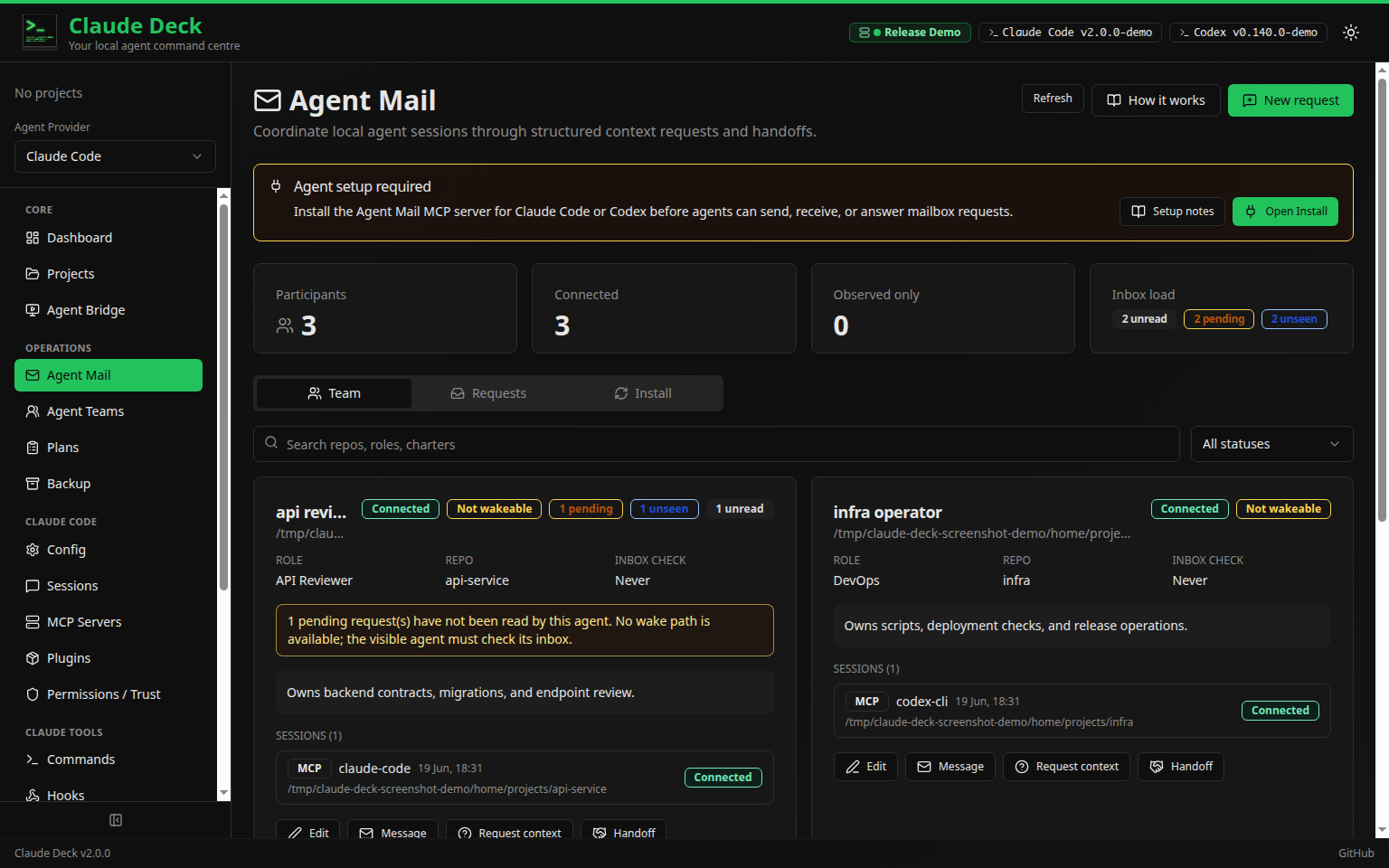1389x868 pixels.
Task: Open Plugins page
Action: (x=109, y=658)
